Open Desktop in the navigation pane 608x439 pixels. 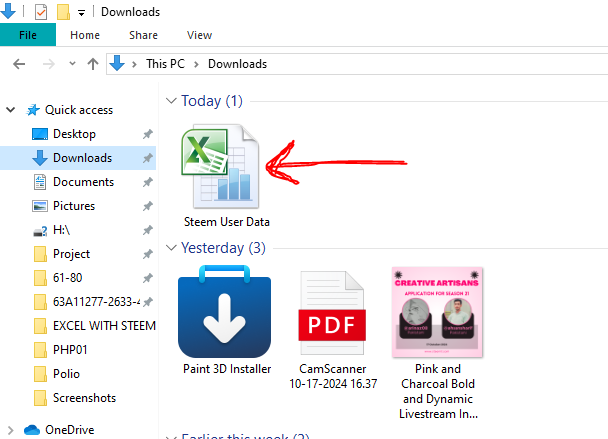(74, 134)
